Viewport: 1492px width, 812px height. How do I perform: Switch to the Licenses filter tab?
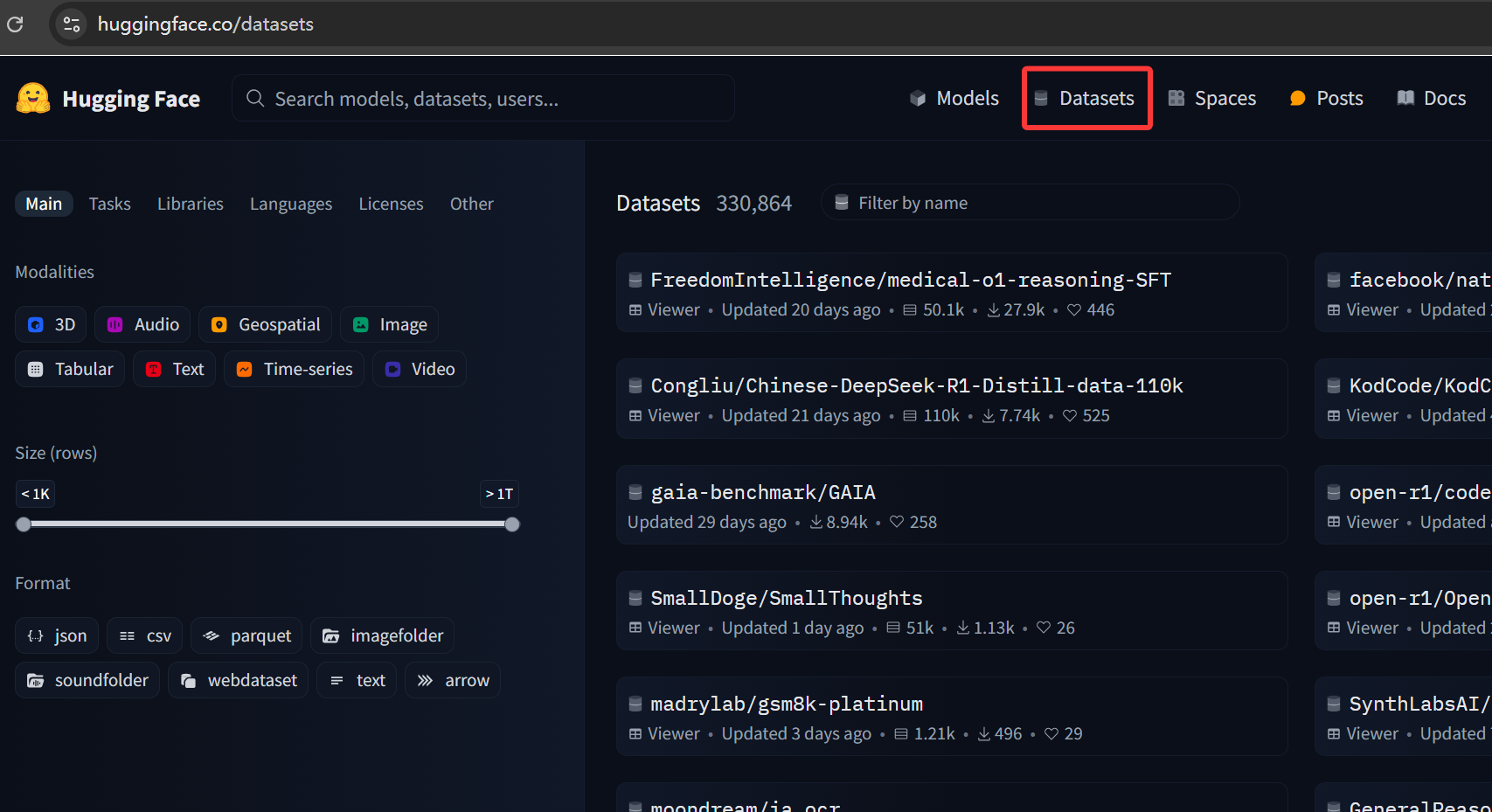[x=391, y=204]
